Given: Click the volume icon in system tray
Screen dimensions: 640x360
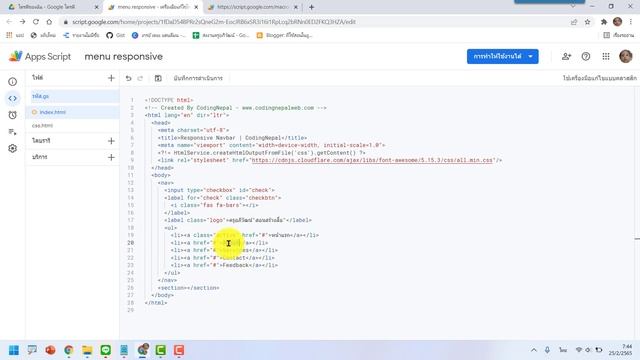Looking at the screenshot, I should click(588, 350).
